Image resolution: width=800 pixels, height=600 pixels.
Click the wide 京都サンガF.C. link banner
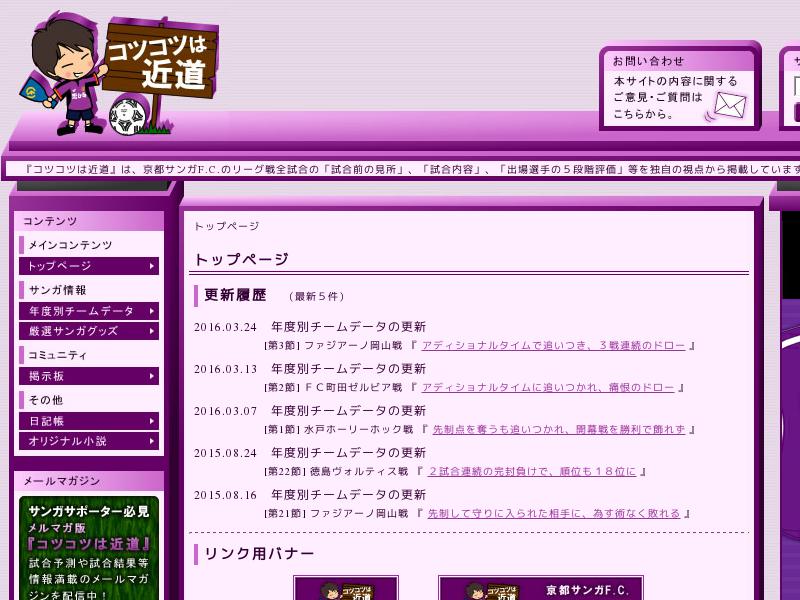pyautogui.click(x=541, y=588)
